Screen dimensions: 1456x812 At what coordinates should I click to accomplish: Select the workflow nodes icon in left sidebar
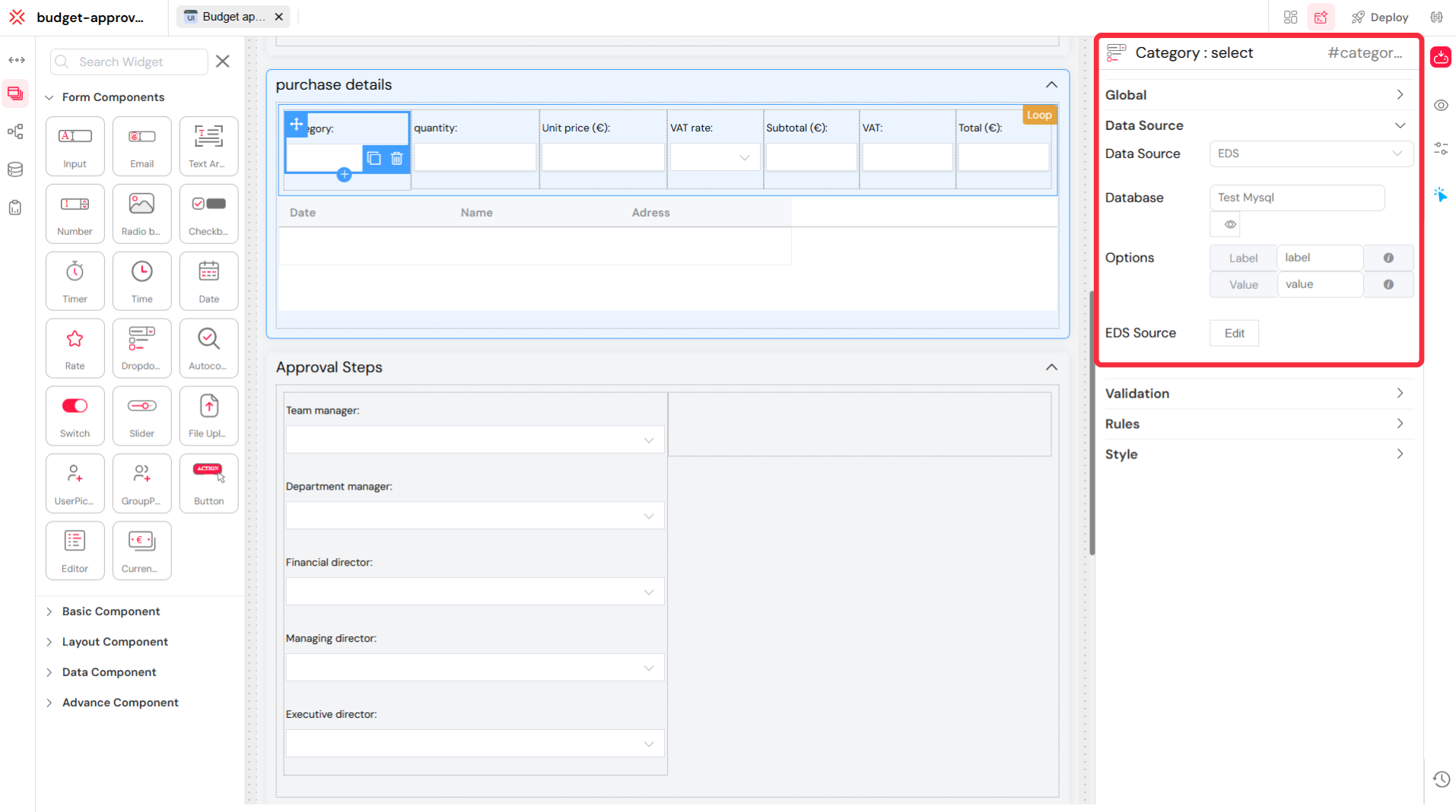click(15, 132)
